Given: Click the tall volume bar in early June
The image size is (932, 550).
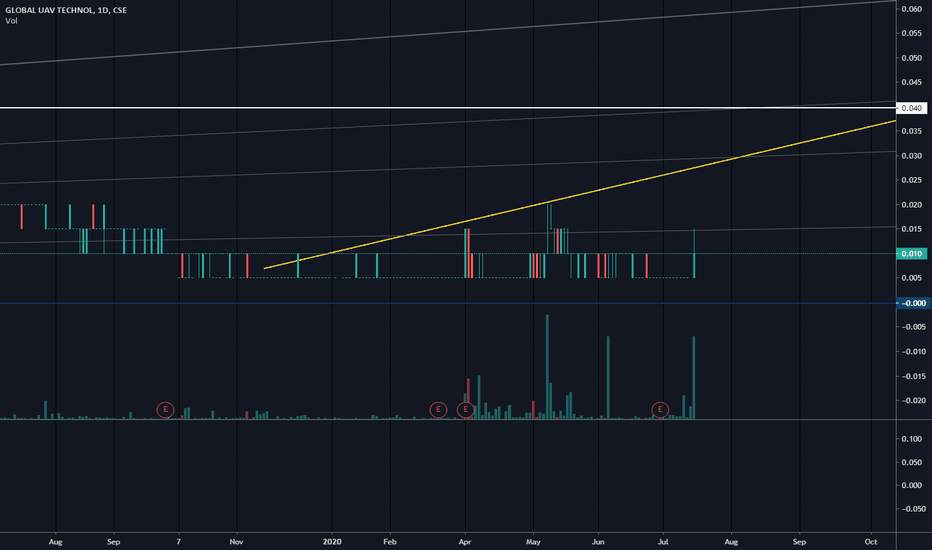Looking at the screenshot, I should pos(608,378).
